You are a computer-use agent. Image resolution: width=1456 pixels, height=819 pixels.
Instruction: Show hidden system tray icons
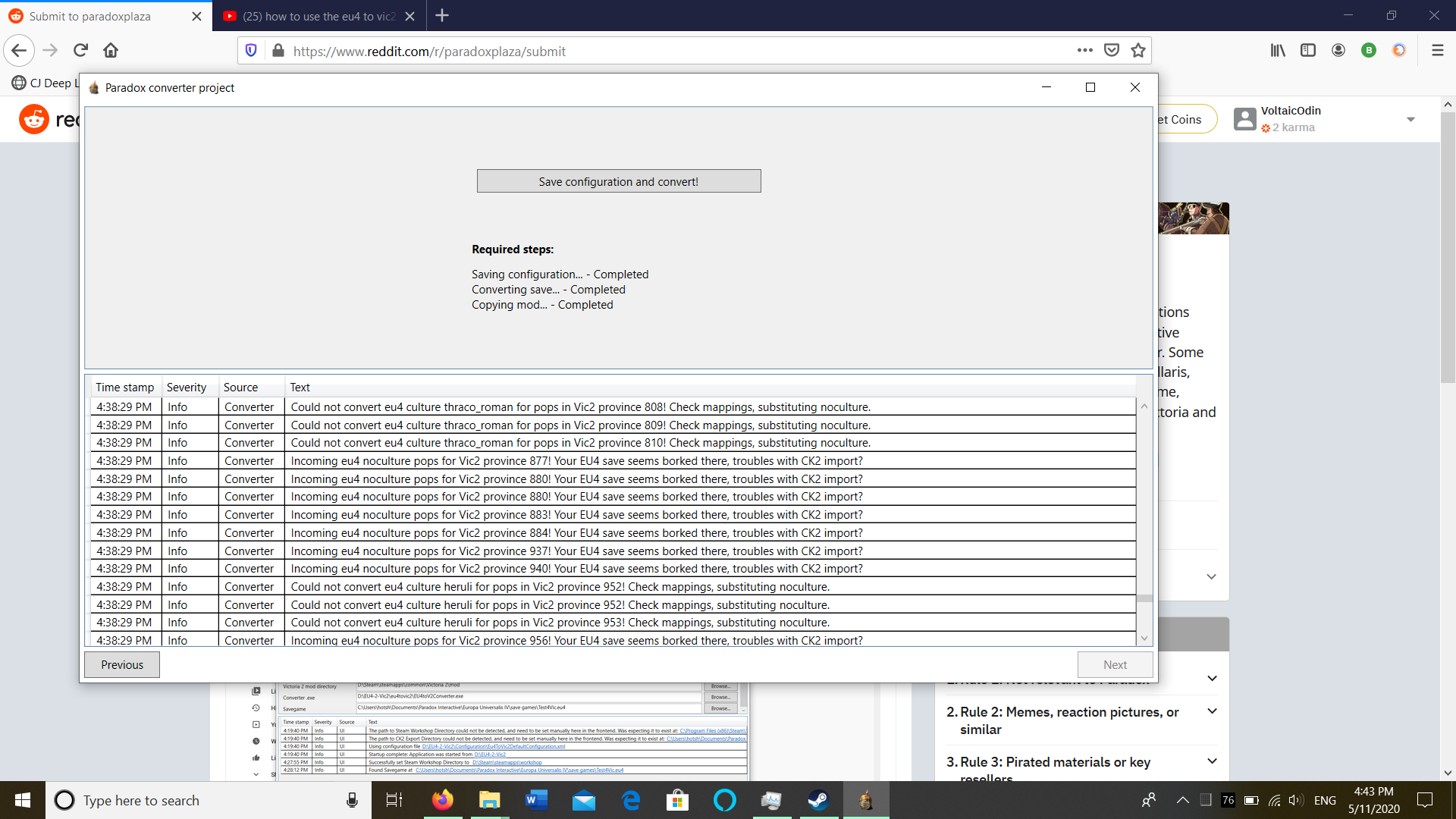click(x=1182, y=800)
